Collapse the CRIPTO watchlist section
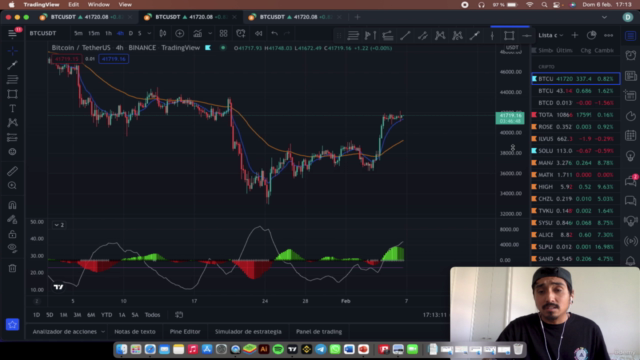Image resolution: width=640 pixels, height=360 pixels. (x=546, y=67)
